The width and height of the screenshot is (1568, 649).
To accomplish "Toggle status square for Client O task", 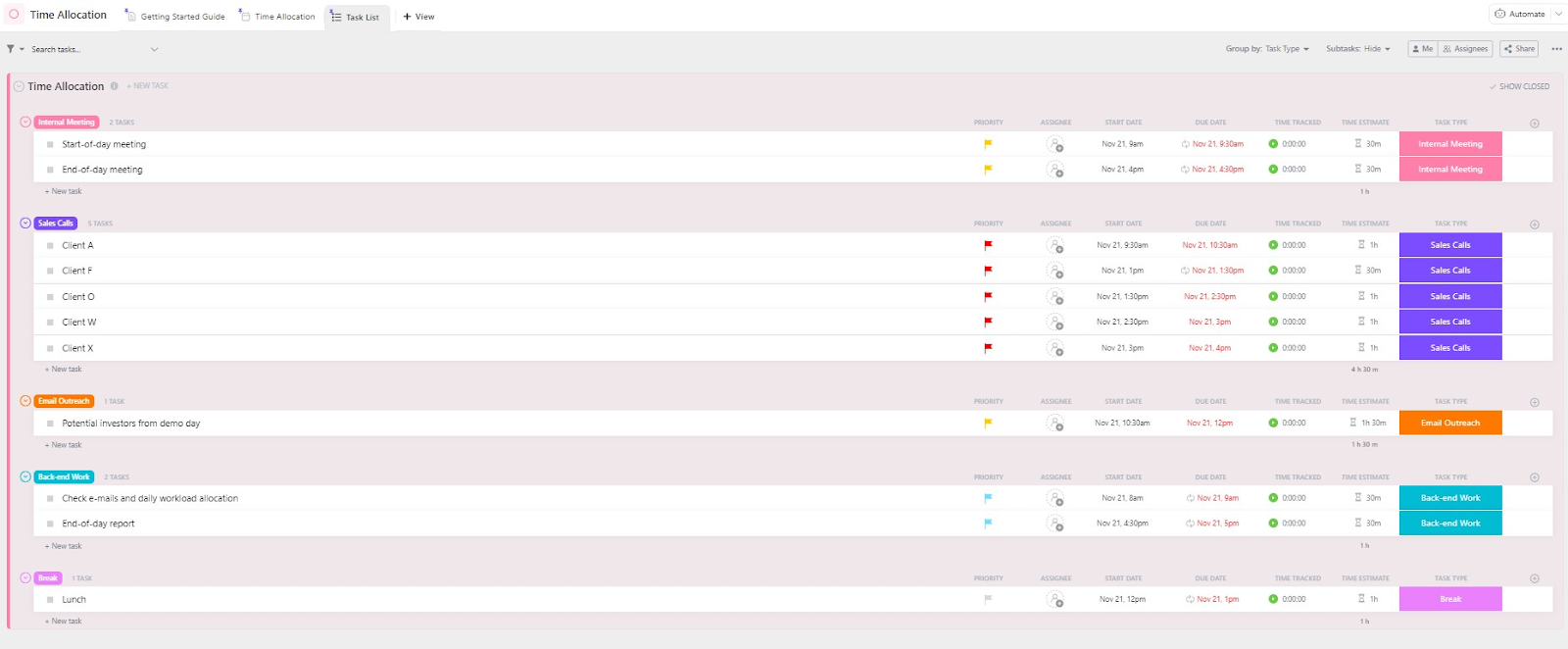I will 50,297.
